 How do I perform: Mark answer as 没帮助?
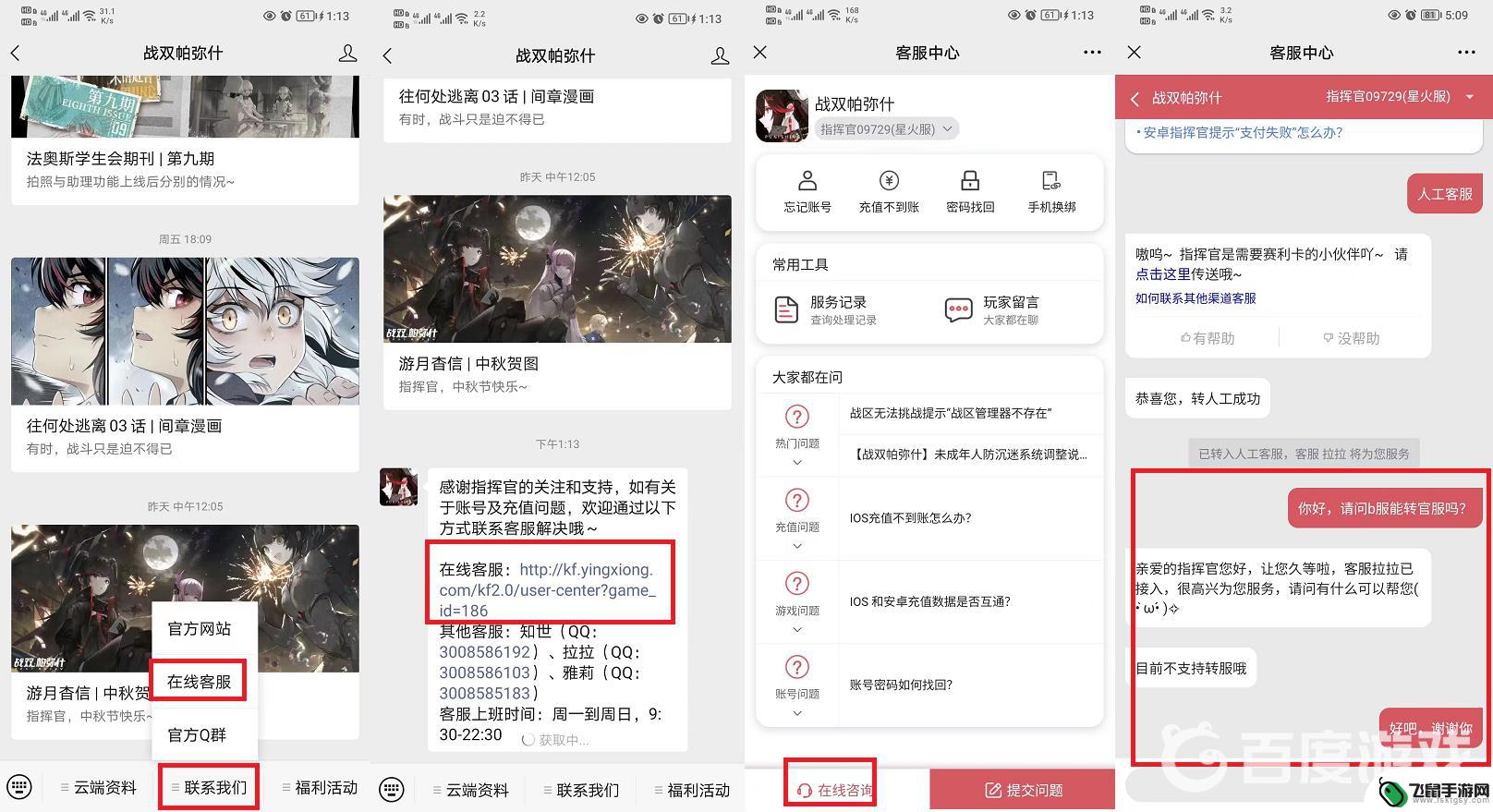pos(1351,338)
